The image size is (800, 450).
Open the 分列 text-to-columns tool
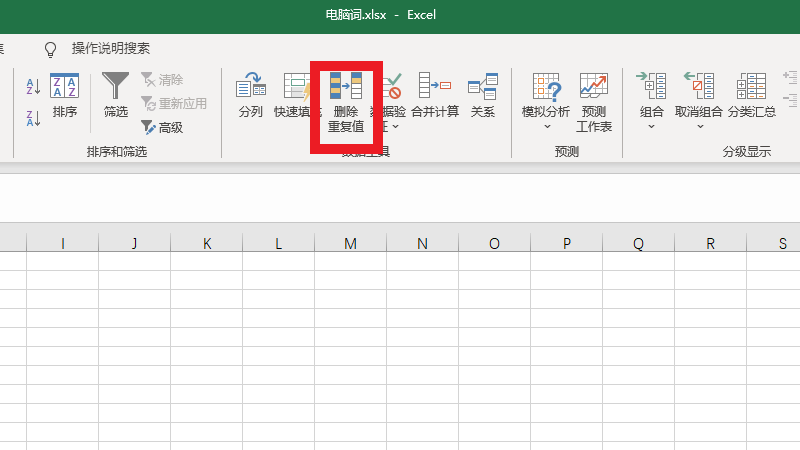pyautogui.click(x=251, y=96)
